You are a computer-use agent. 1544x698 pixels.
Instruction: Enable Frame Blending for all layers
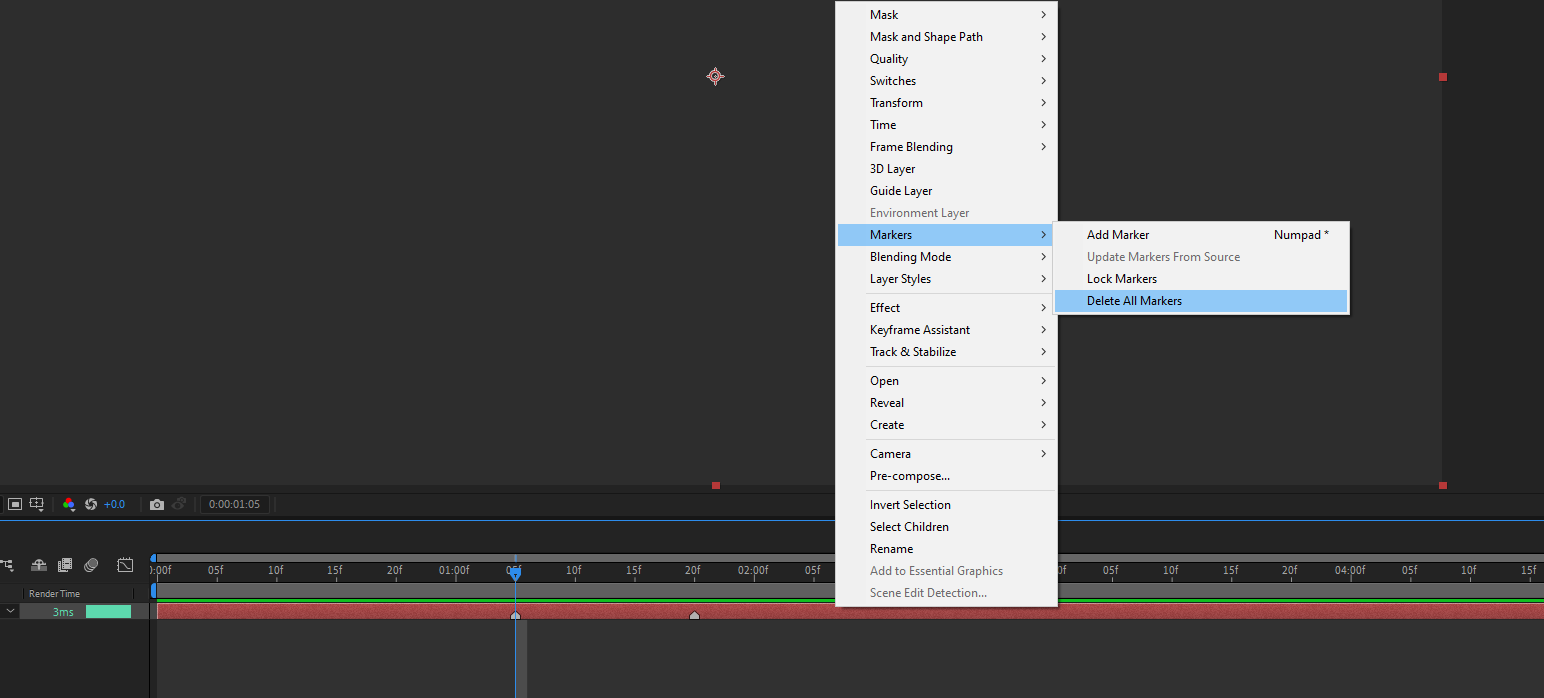64,565
